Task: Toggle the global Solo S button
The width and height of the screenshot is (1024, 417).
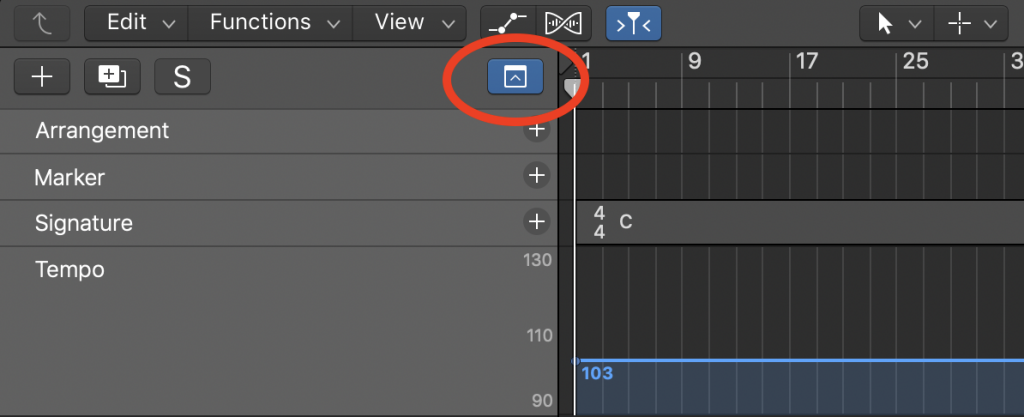Action: [182, 77]
